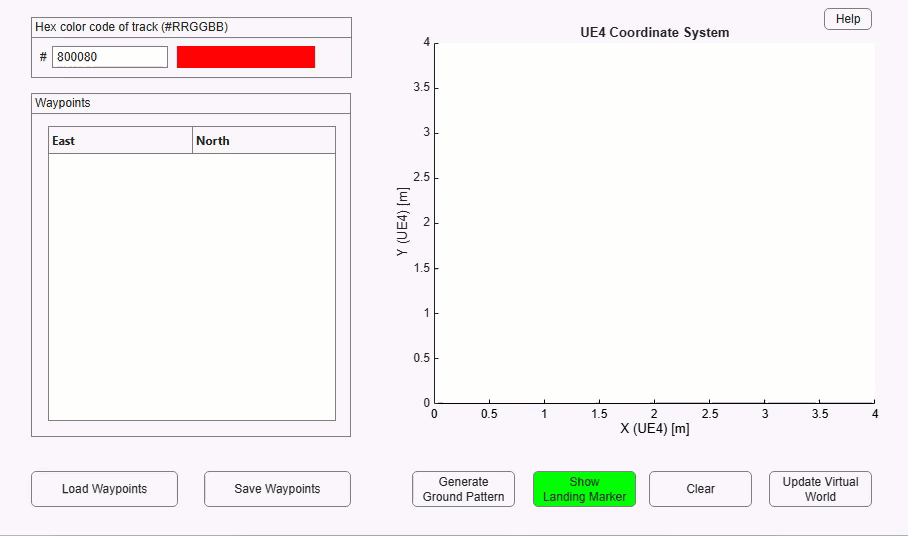The image size is (908, 536).
Task: Click Update Virtual World button
Action: coord(820,489)
